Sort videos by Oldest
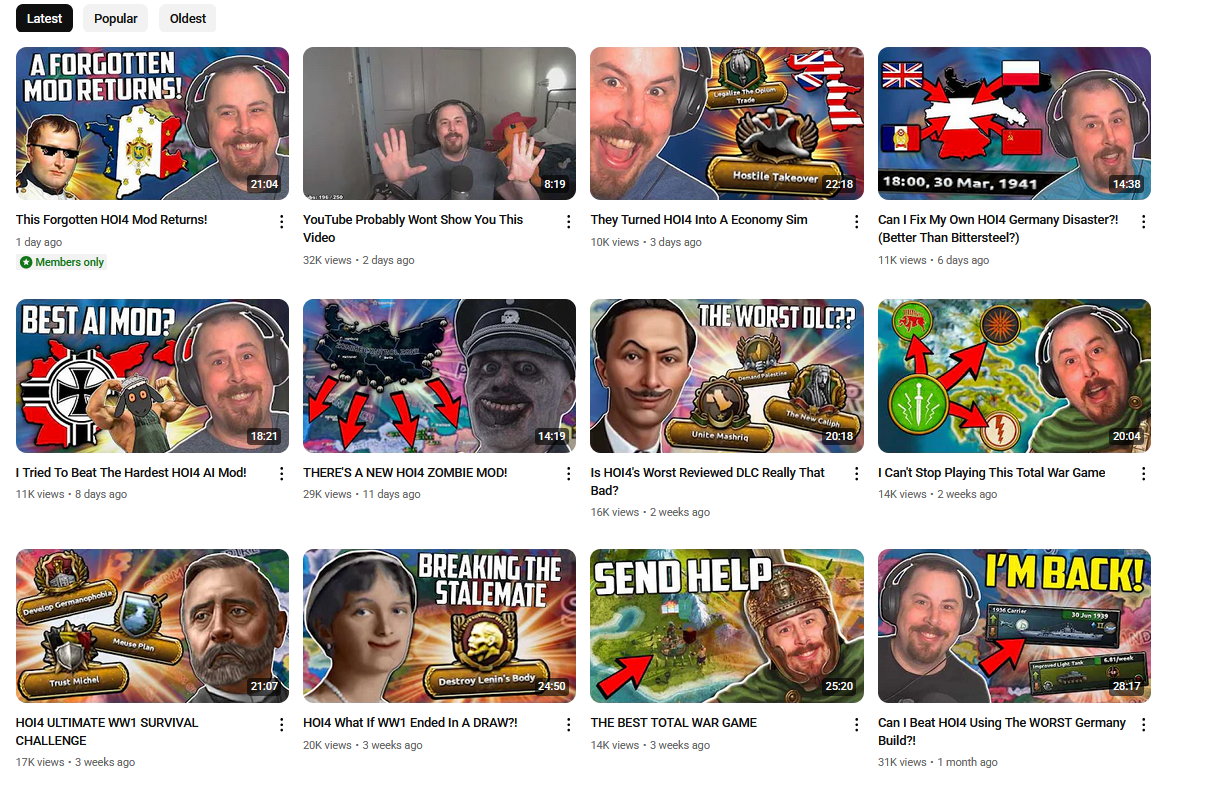The image size is (1215, 789). click(188, 18)
